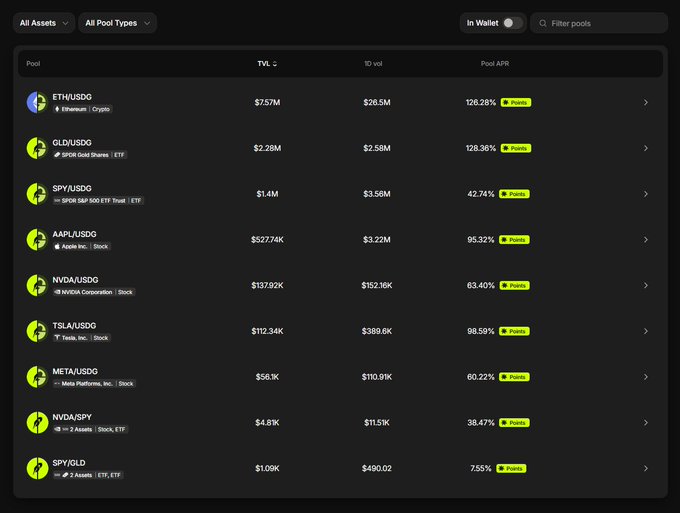Click the Apple Inc. Stock tag

click(82, 246)
